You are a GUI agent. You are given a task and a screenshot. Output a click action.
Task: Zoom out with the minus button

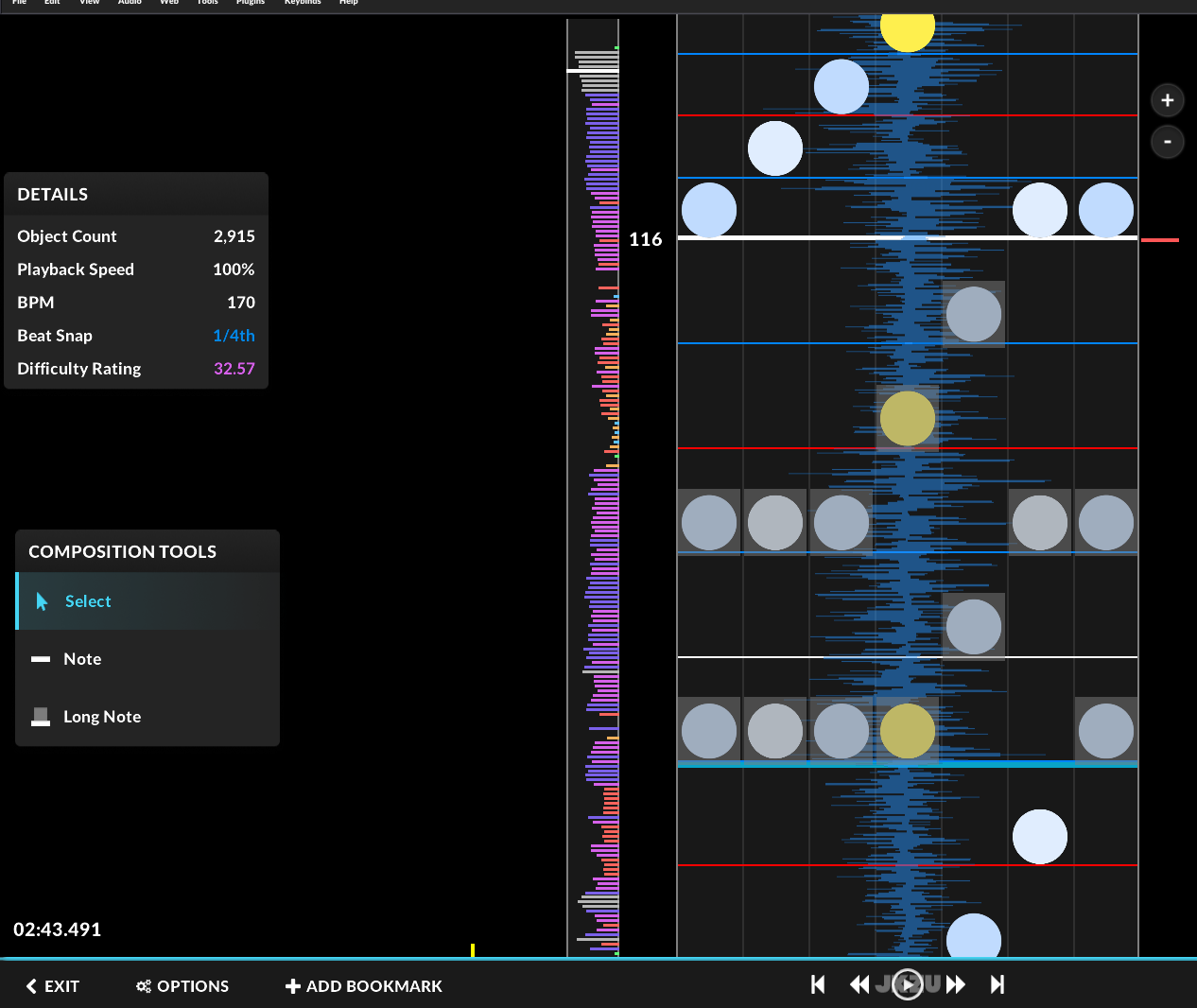click(x=1168, y=142)
